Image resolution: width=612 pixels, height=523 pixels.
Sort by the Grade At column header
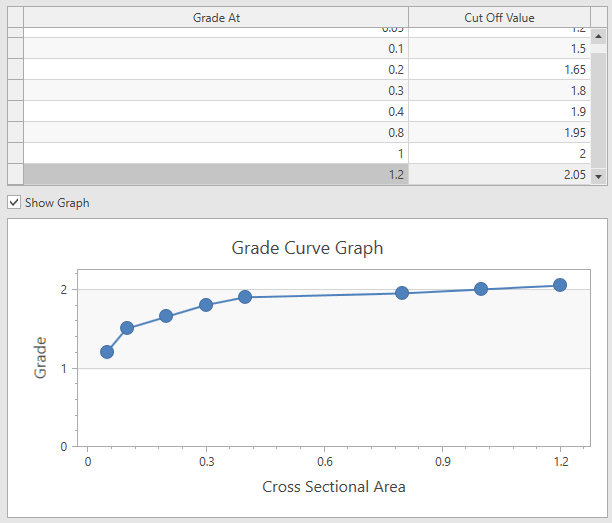click(x=215, y=17)
